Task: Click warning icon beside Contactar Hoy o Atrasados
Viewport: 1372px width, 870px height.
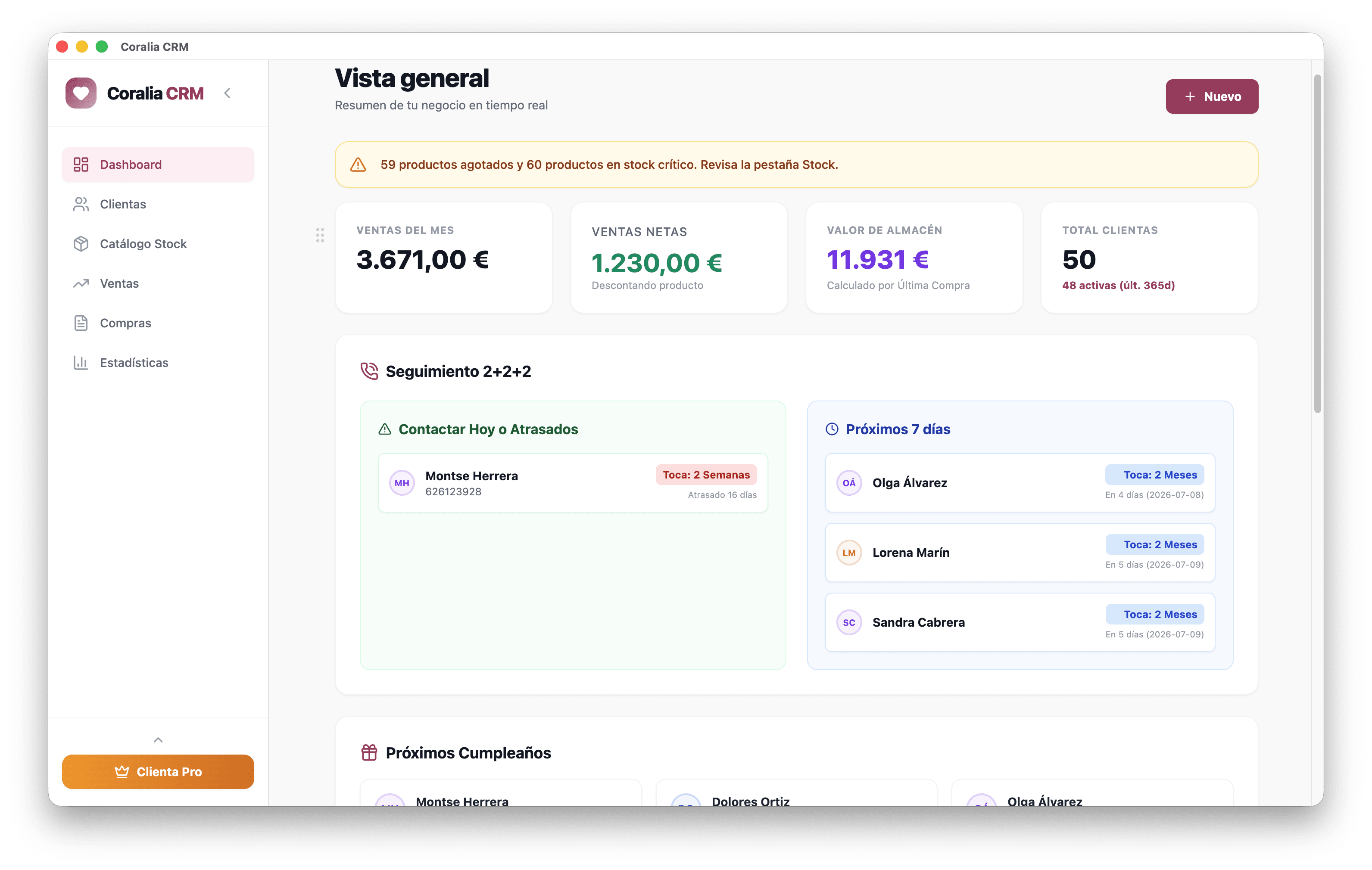Action: [385, 429]
